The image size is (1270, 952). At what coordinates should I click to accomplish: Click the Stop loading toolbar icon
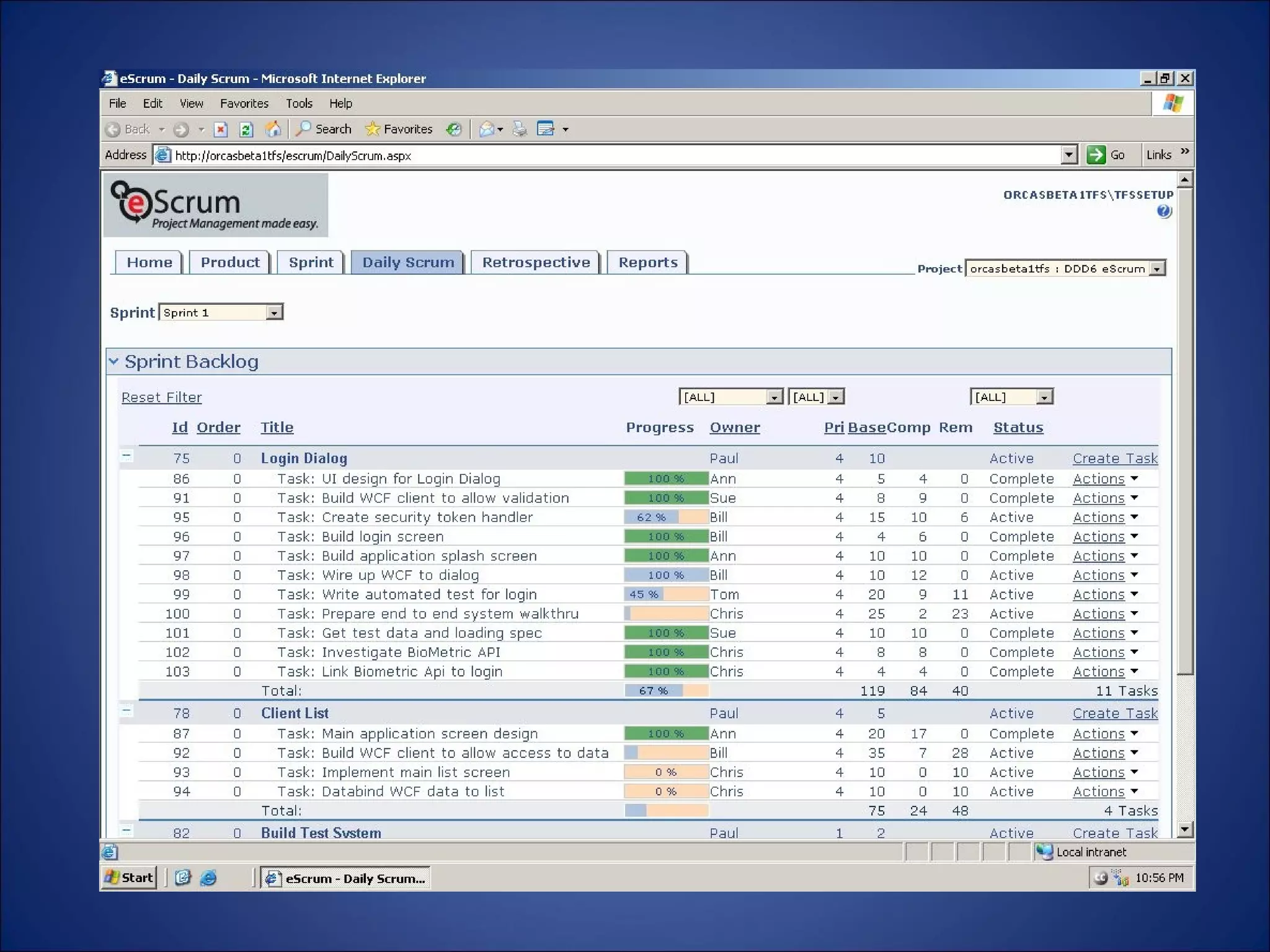click(x=221, y=129)
